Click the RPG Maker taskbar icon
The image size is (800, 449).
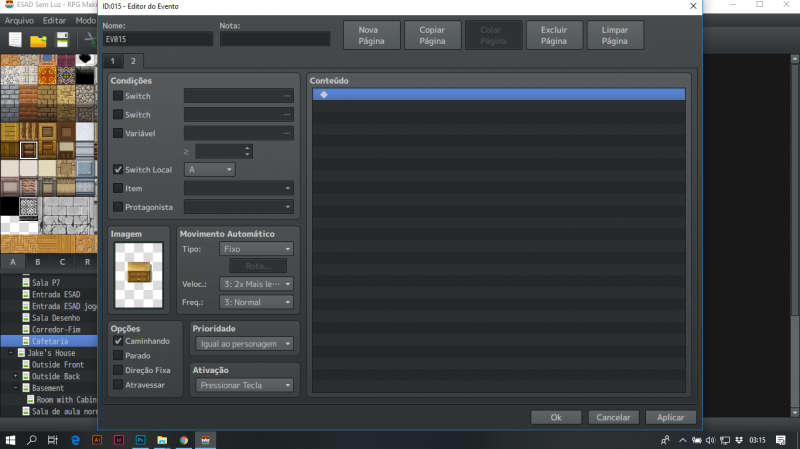click(206, 440)
